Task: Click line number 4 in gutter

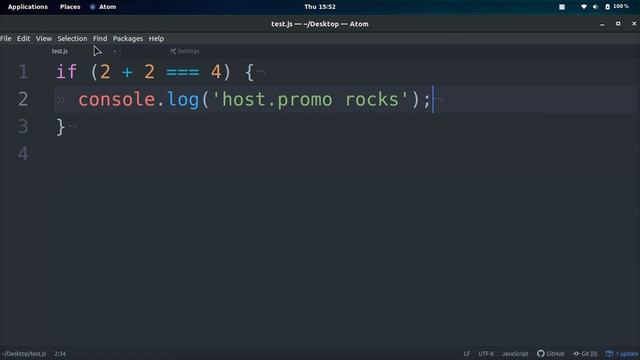Action: pyautogui.click(x=23, y=154)
